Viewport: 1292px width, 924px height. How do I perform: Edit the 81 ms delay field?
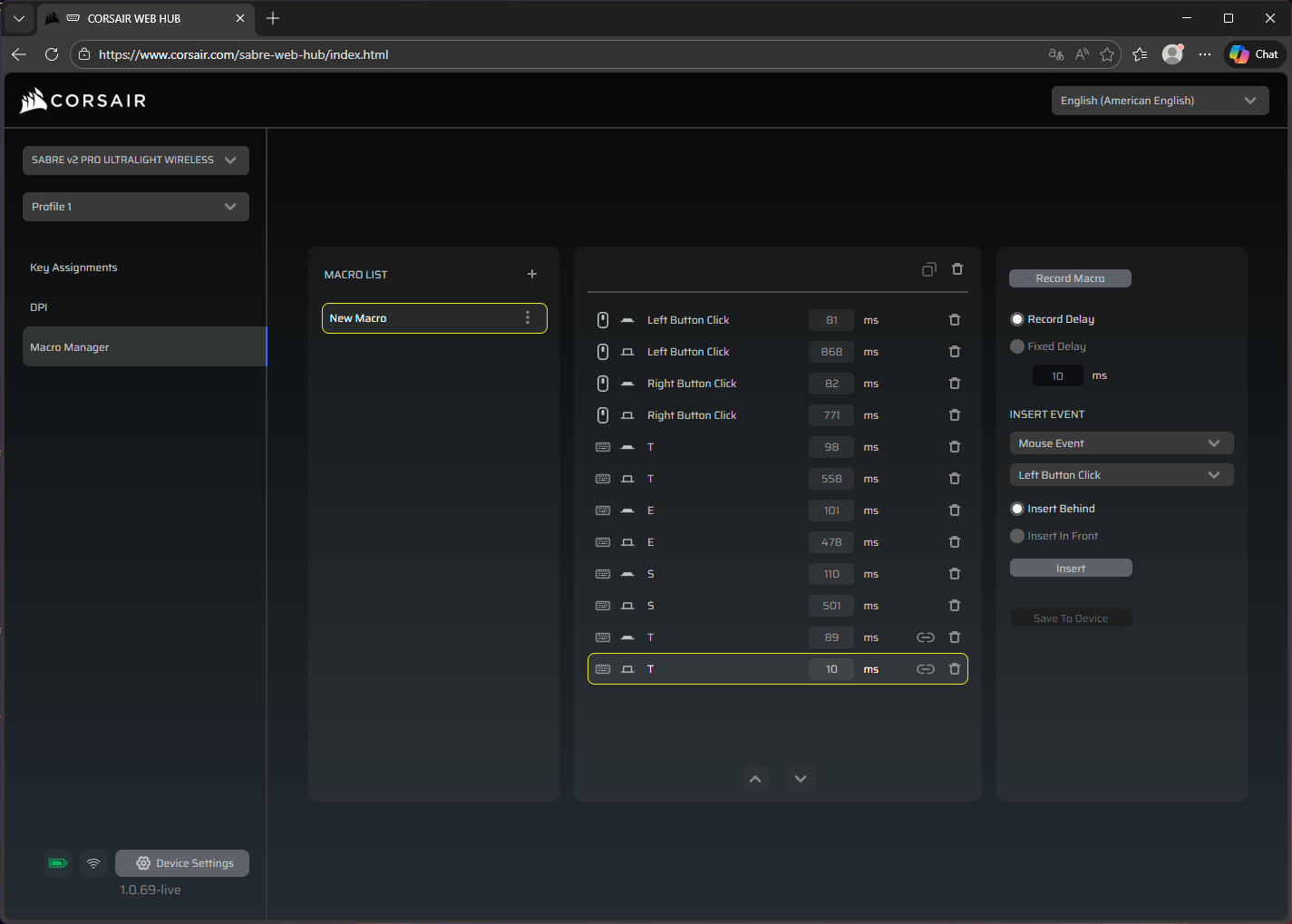tap(831, 320)
